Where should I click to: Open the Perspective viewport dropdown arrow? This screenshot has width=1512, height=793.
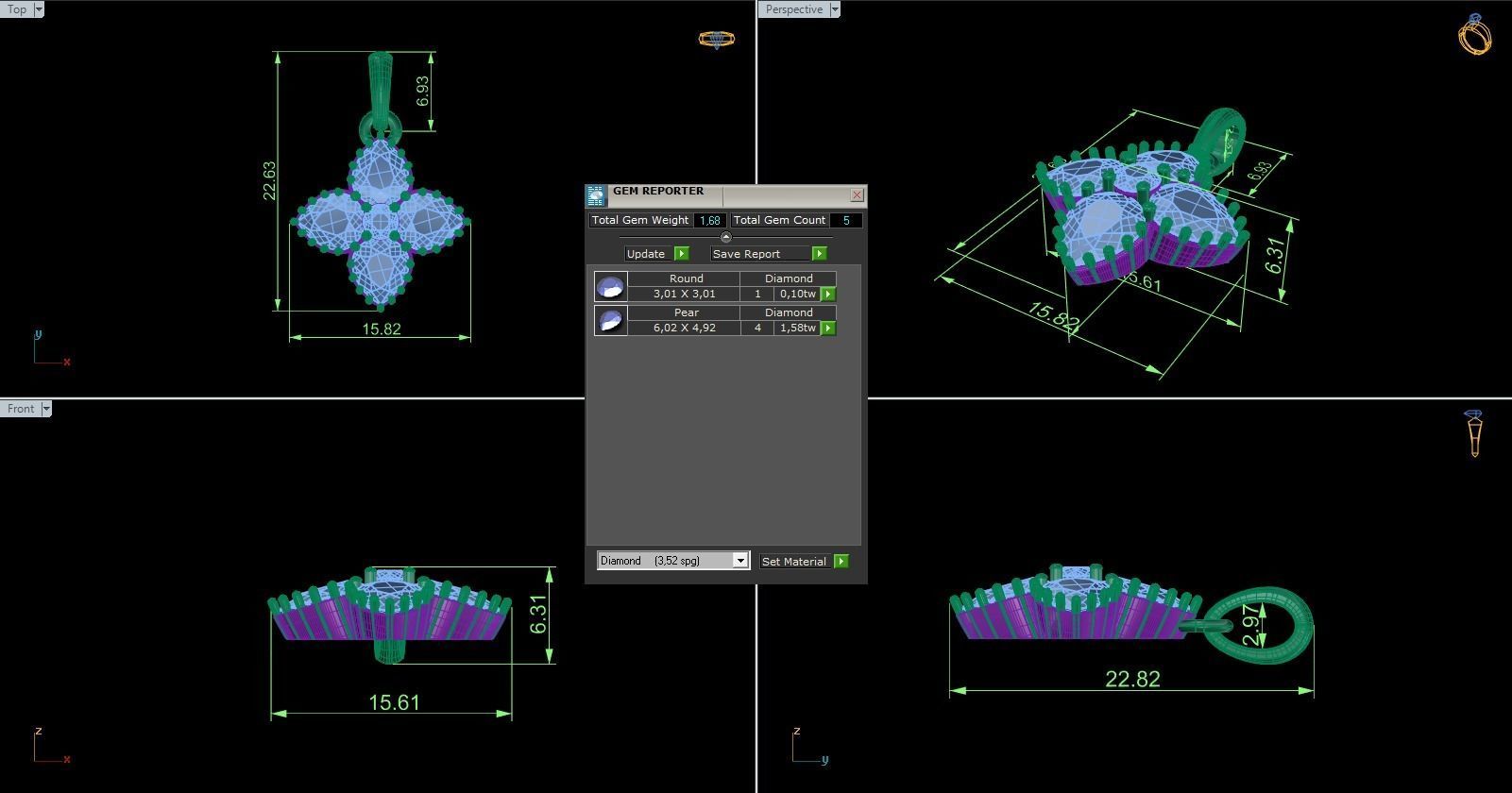point(835,9)
